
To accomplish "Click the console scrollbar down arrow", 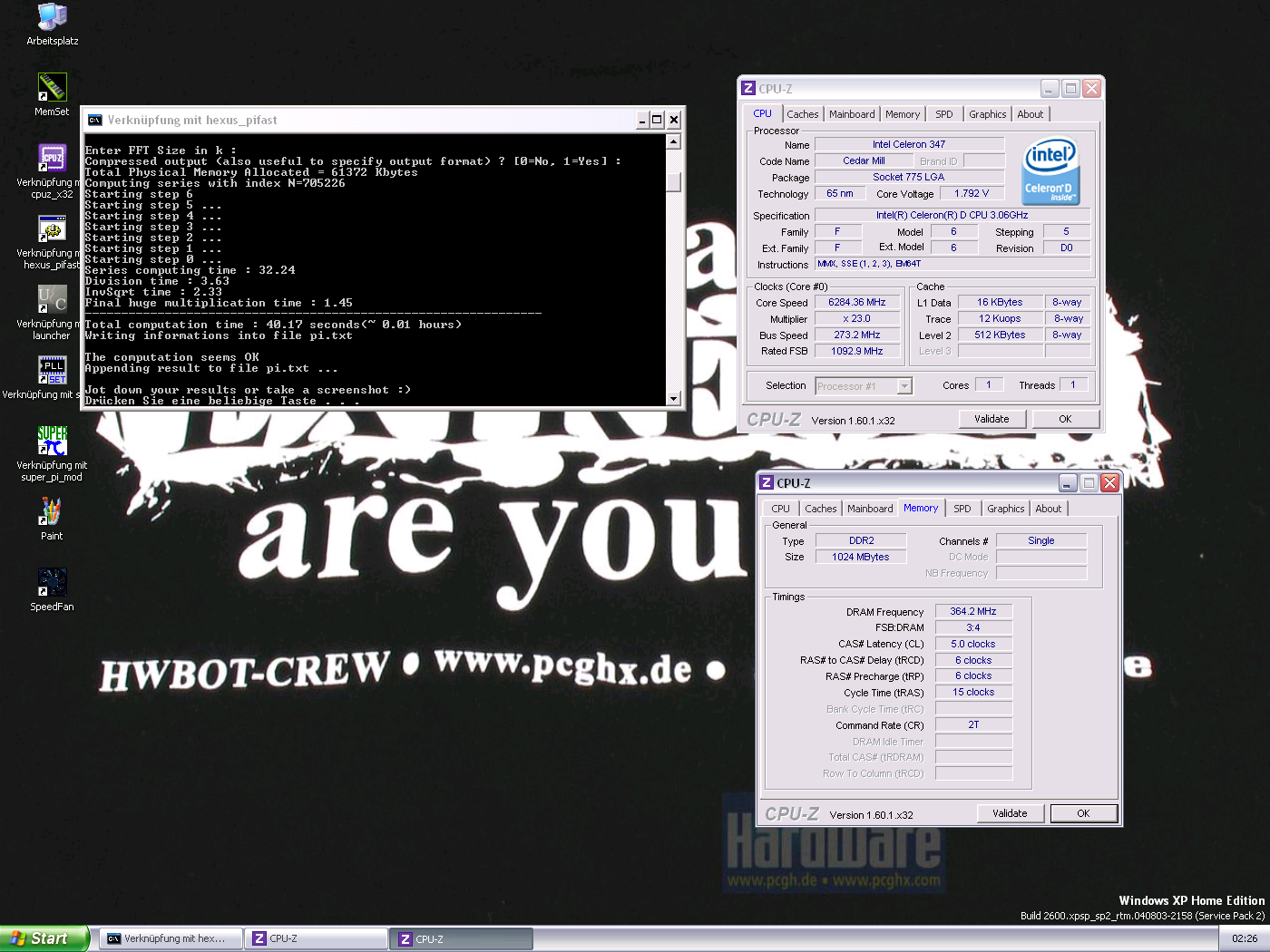I will (x=673, y=398).
